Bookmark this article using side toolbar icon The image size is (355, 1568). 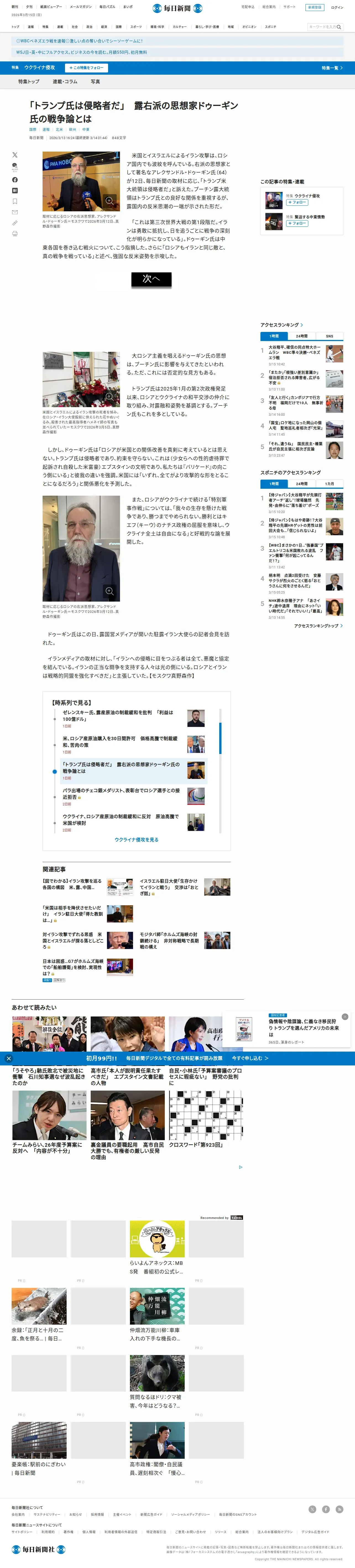pos(15,201)
